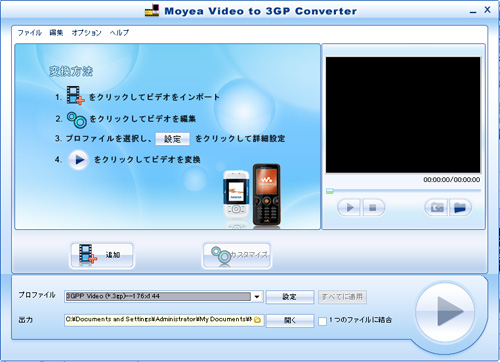The width and height of the screenshot is (500, 362).
Task: Click the 変換方法 heading
Action: [x=71, y=71]
